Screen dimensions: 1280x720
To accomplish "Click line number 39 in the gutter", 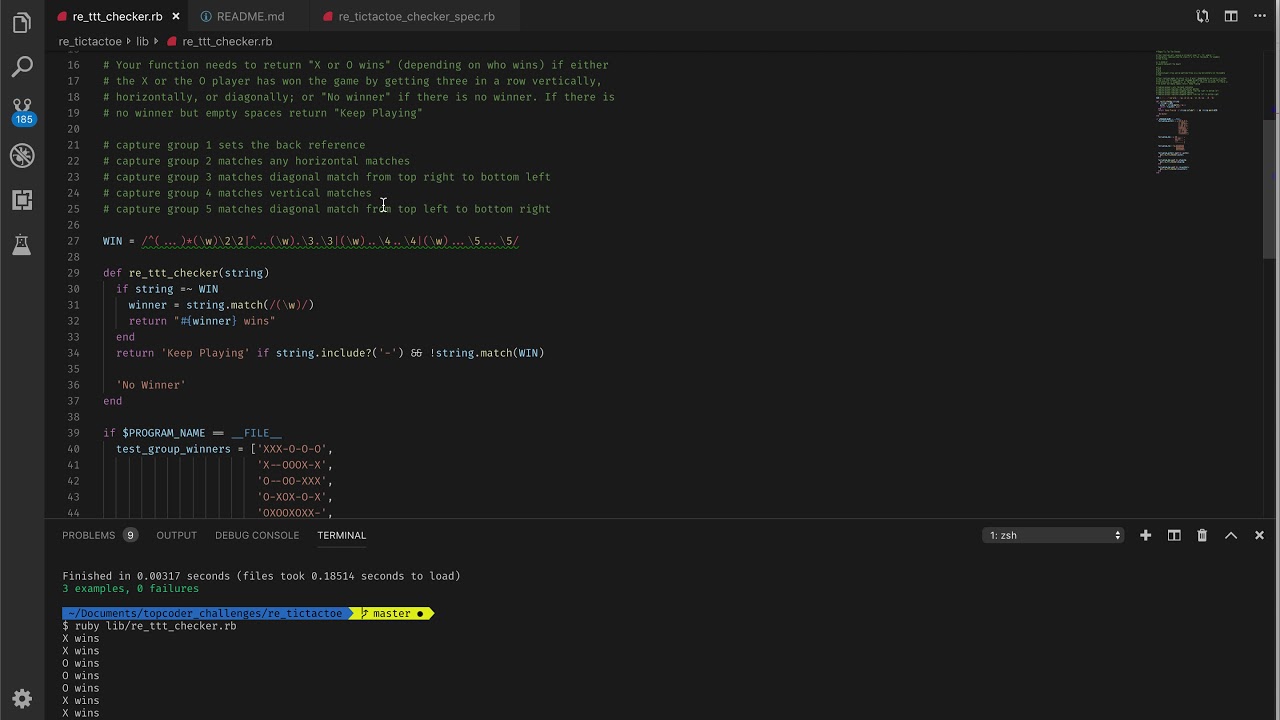I will coord(74,433).
